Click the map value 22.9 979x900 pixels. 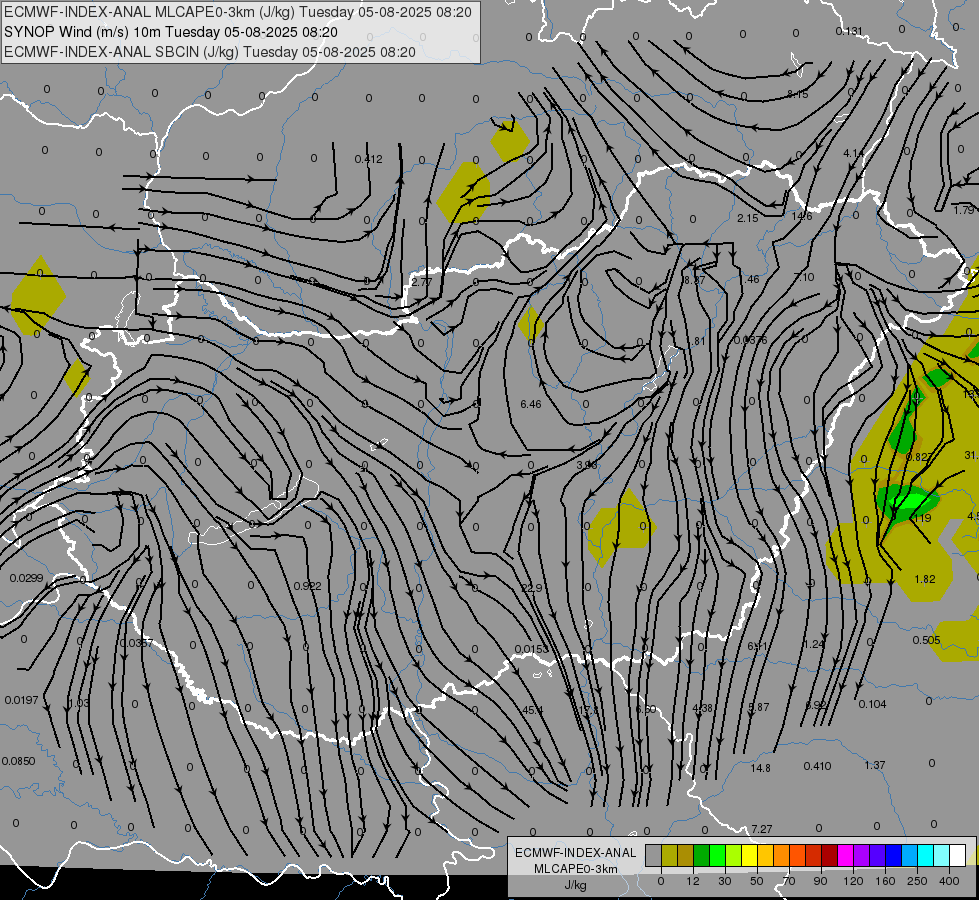click(x=532, y=588)
